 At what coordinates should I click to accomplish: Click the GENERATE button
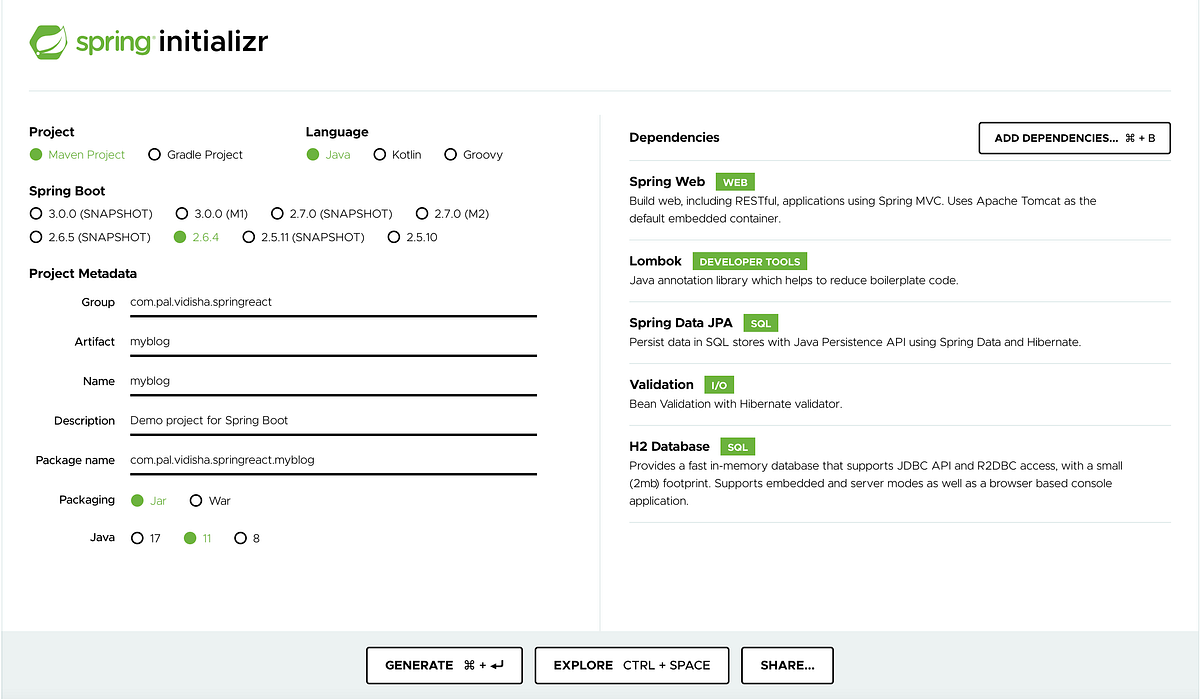pos(444,665)
